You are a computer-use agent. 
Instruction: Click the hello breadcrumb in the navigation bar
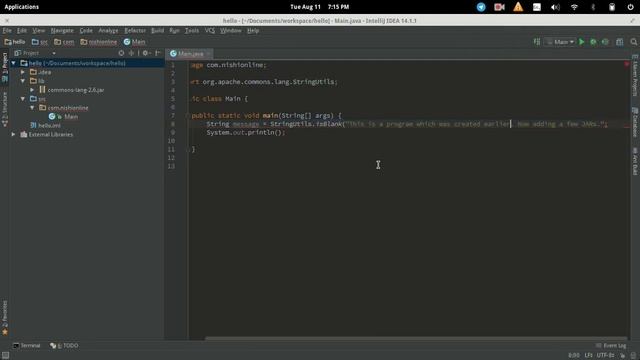pos(15,42)
